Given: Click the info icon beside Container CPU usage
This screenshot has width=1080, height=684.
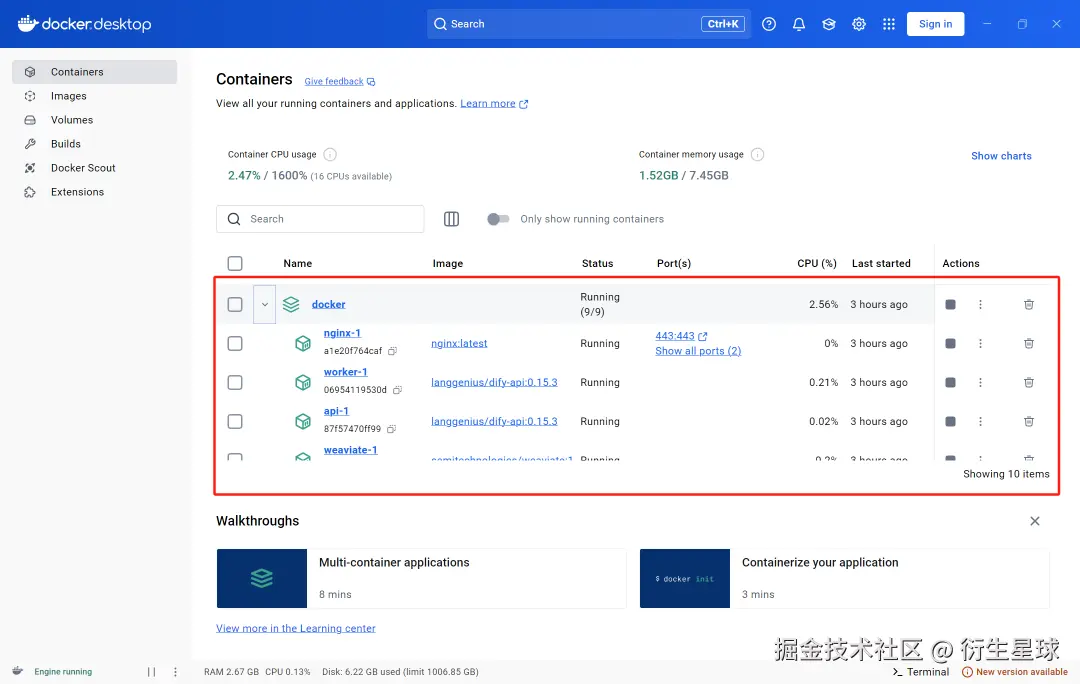Looking at the screenshot, I should [x=330, y=154].
